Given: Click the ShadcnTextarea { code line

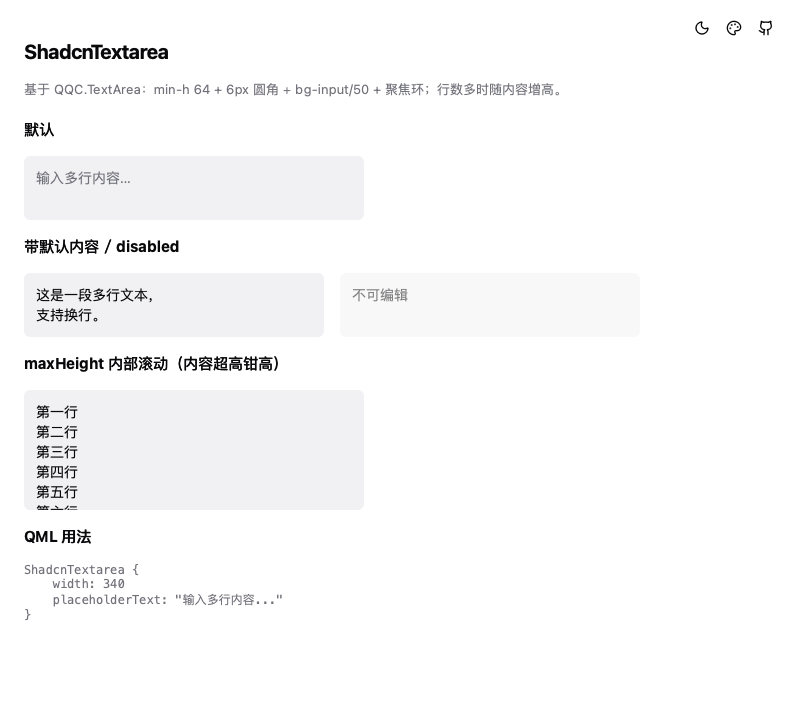Looking at the screenshot, I should tap(81, 570).
